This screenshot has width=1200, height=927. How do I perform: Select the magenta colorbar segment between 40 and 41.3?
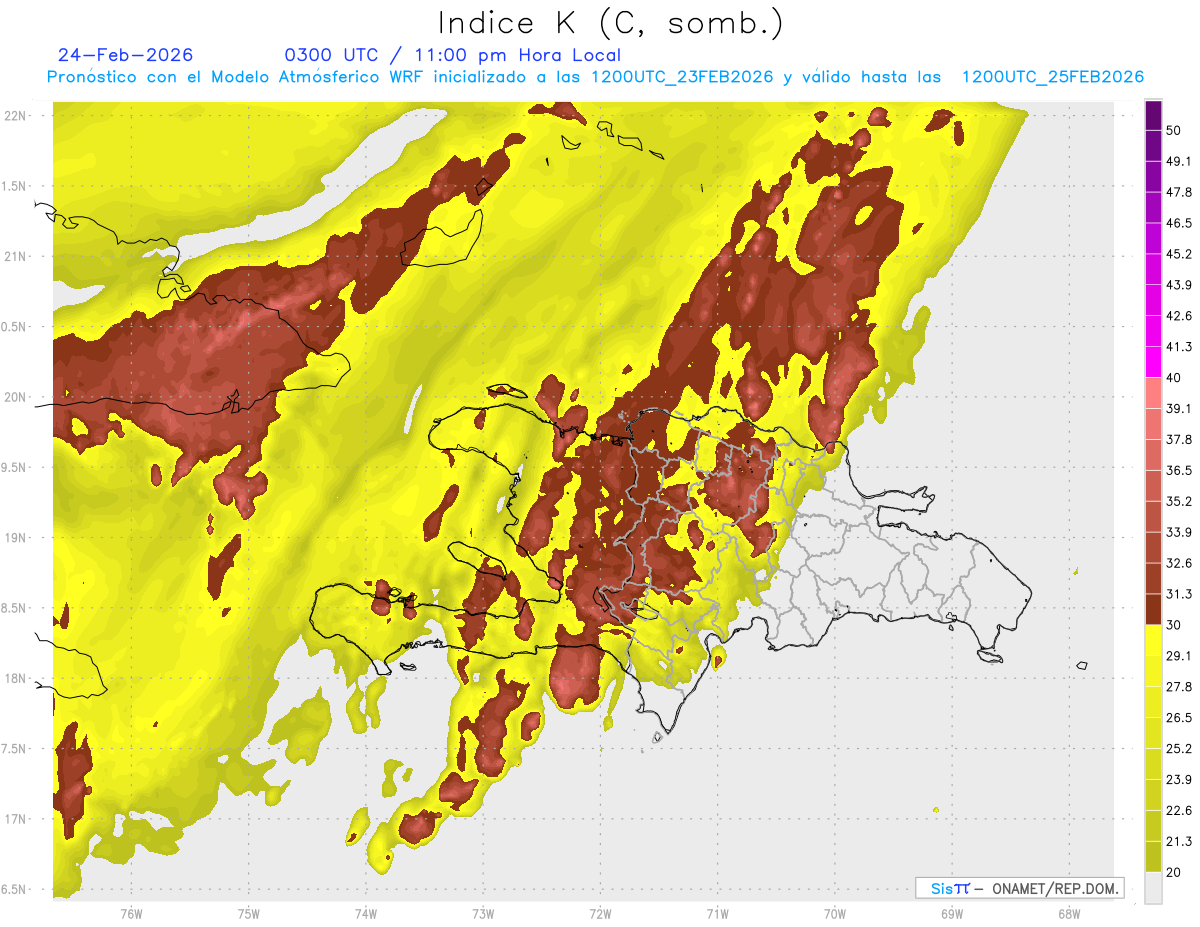(x=1153, y=362)
